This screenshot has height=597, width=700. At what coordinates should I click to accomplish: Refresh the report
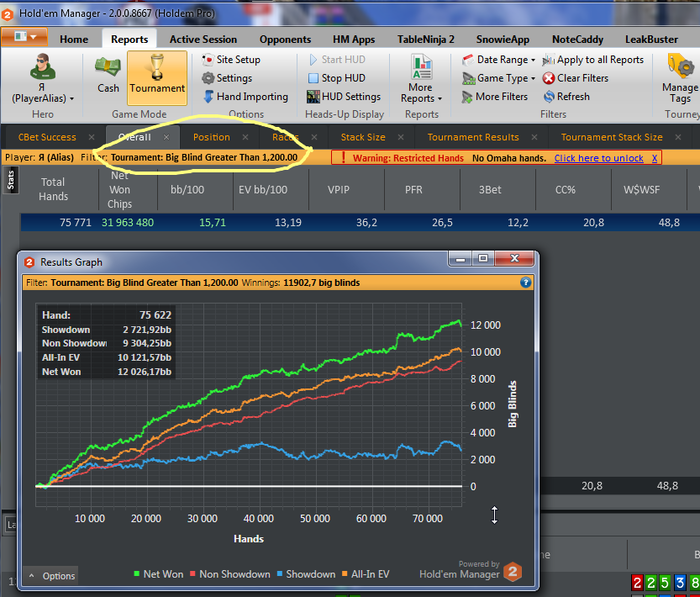(567, 96)
